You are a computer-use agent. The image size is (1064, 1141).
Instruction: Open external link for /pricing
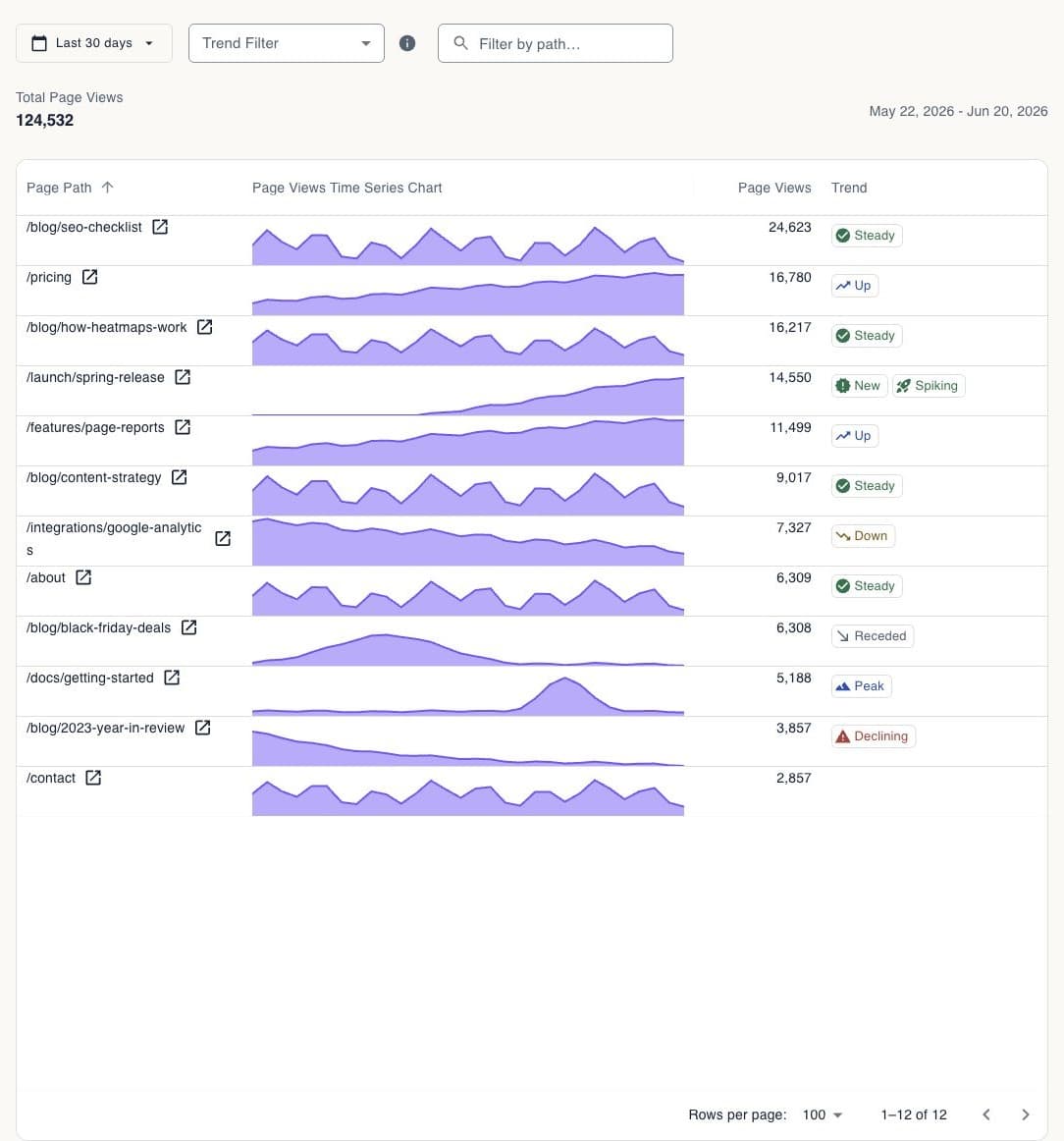tap(89, 277)
